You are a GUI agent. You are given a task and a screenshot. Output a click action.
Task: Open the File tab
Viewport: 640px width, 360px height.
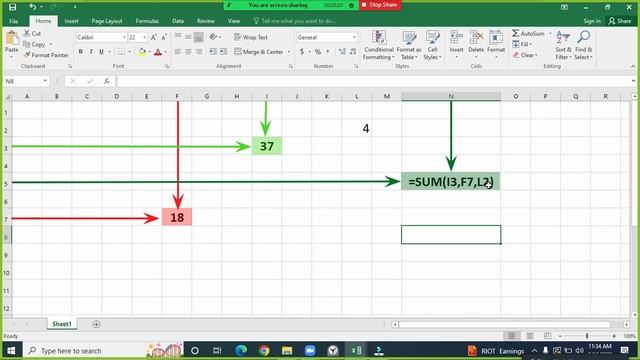[13, 21]
